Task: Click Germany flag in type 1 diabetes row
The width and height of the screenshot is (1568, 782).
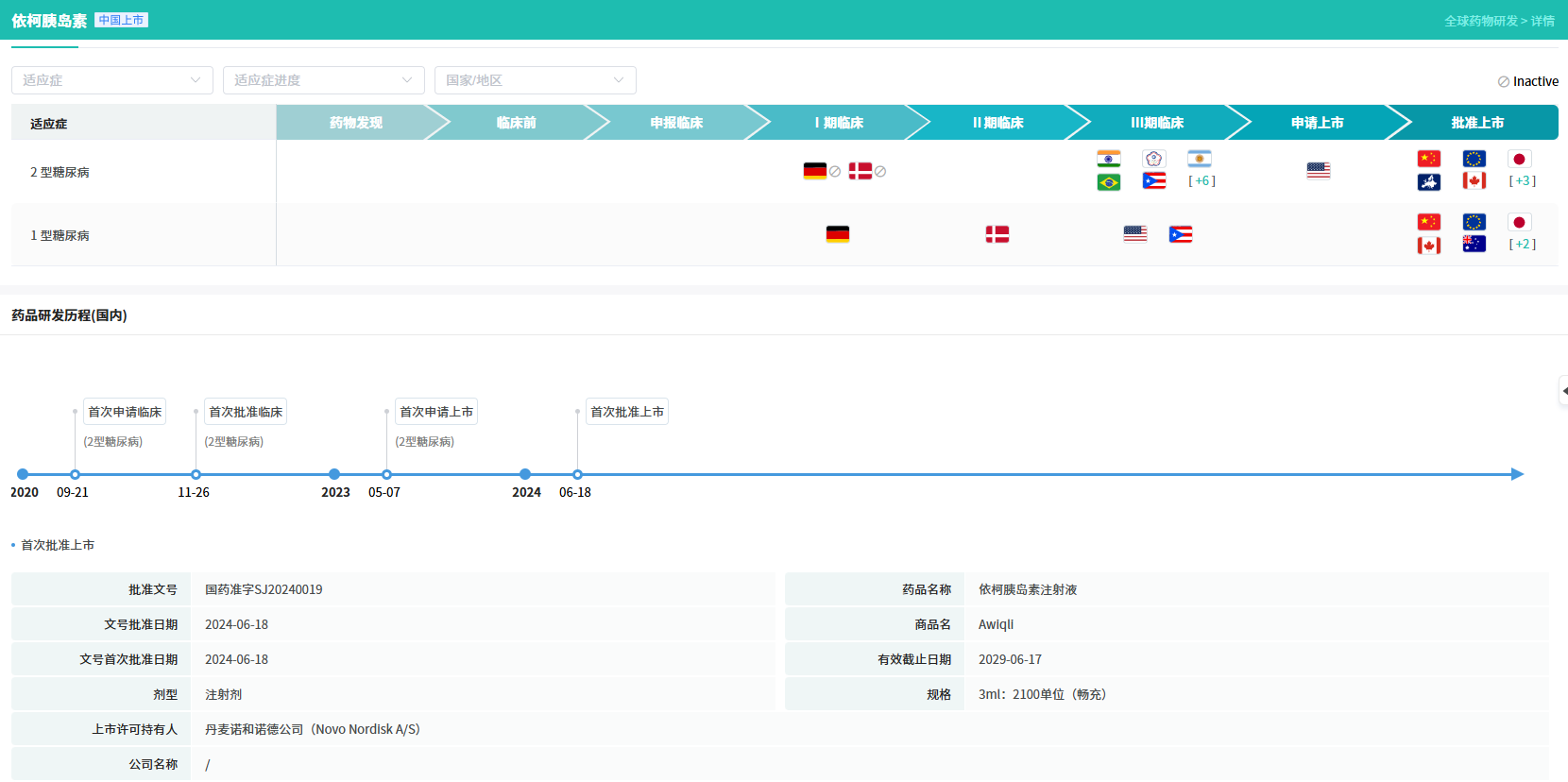Action: click(x=837, y=234)
